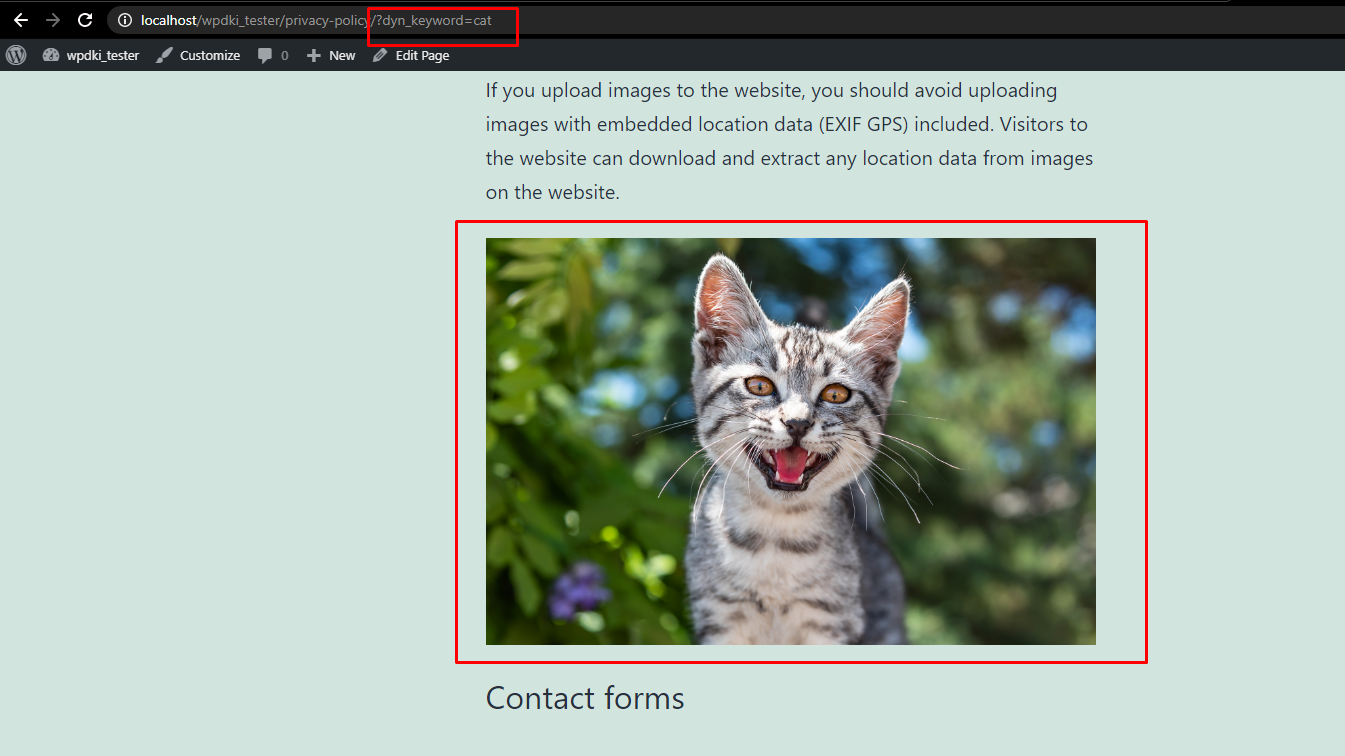Click the paragraph about EXIF GPS location data

click(790, 141)
